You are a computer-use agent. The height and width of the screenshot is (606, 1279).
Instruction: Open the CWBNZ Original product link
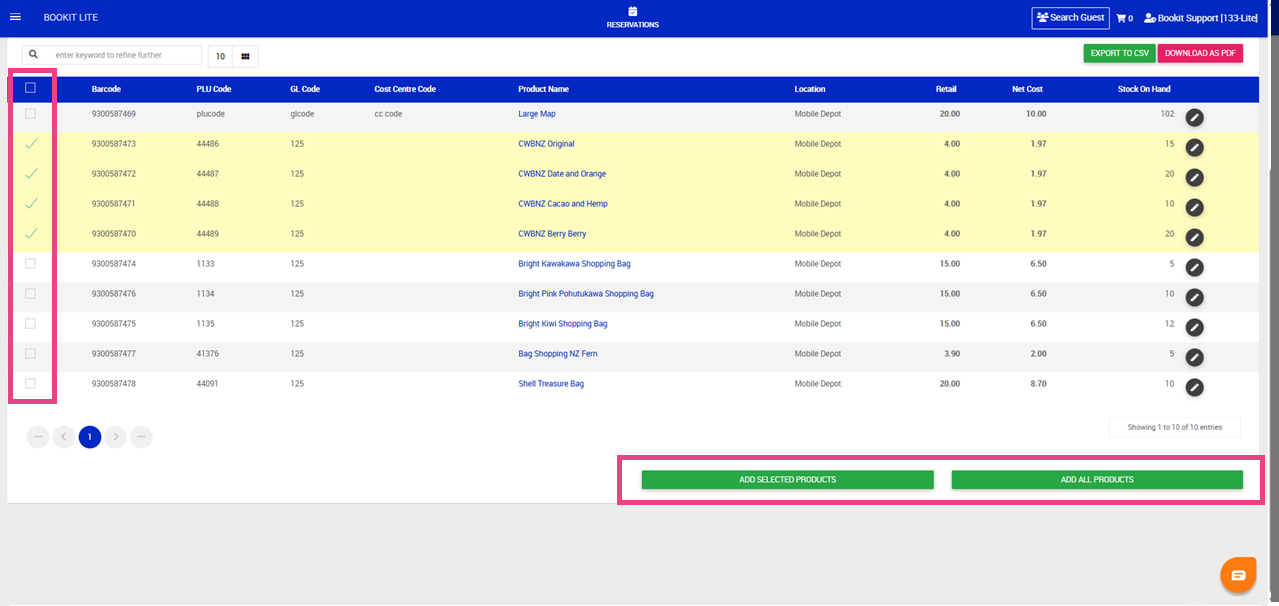coord(546,144)
